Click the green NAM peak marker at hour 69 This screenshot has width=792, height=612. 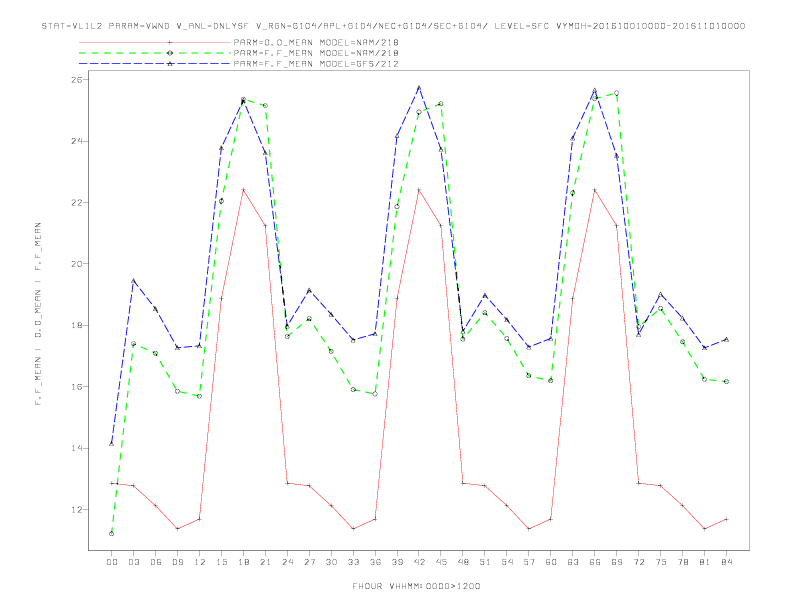click(x=617, y=93)
